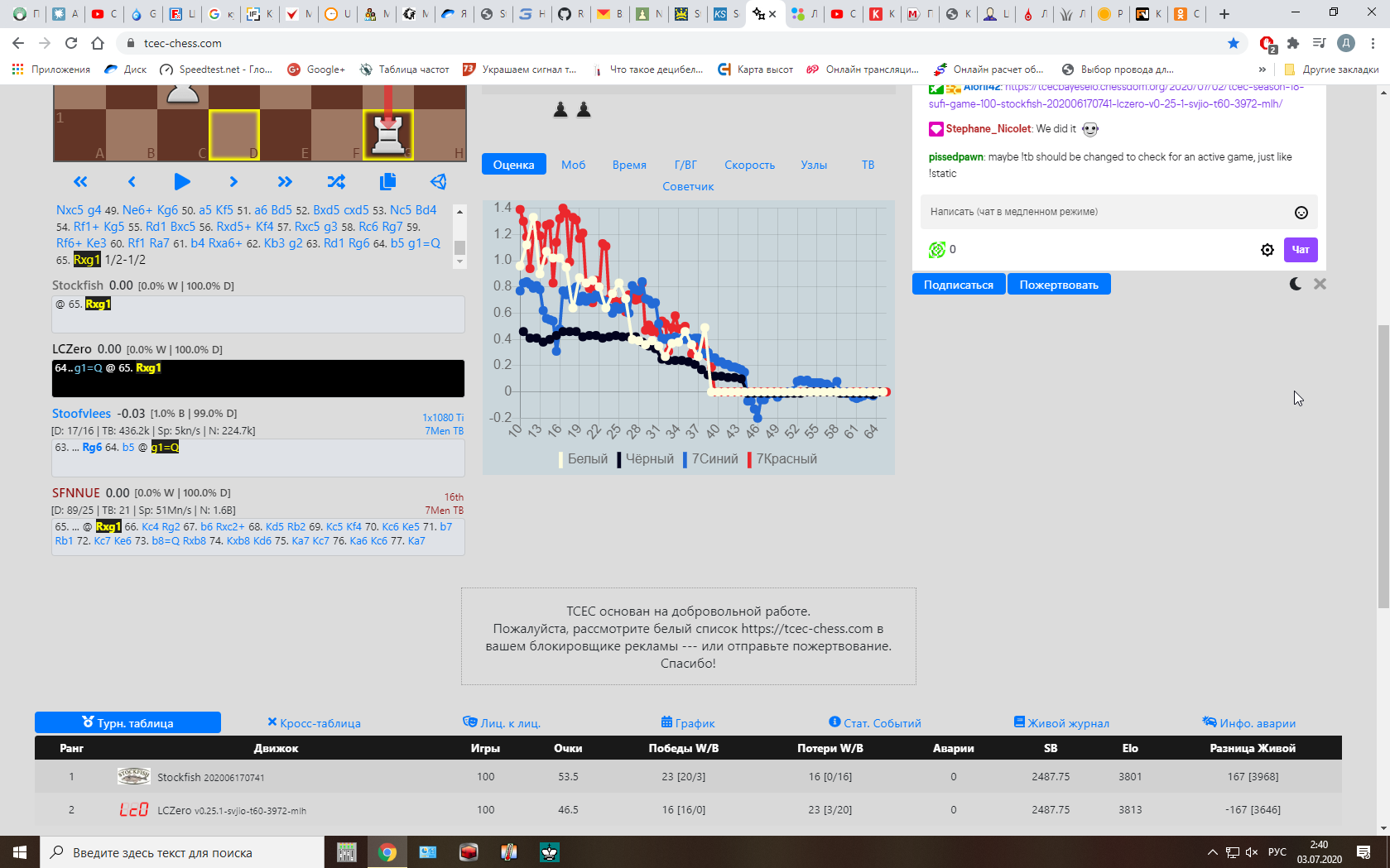
Task: Click Пожертвовать button
Action: 1059,285
